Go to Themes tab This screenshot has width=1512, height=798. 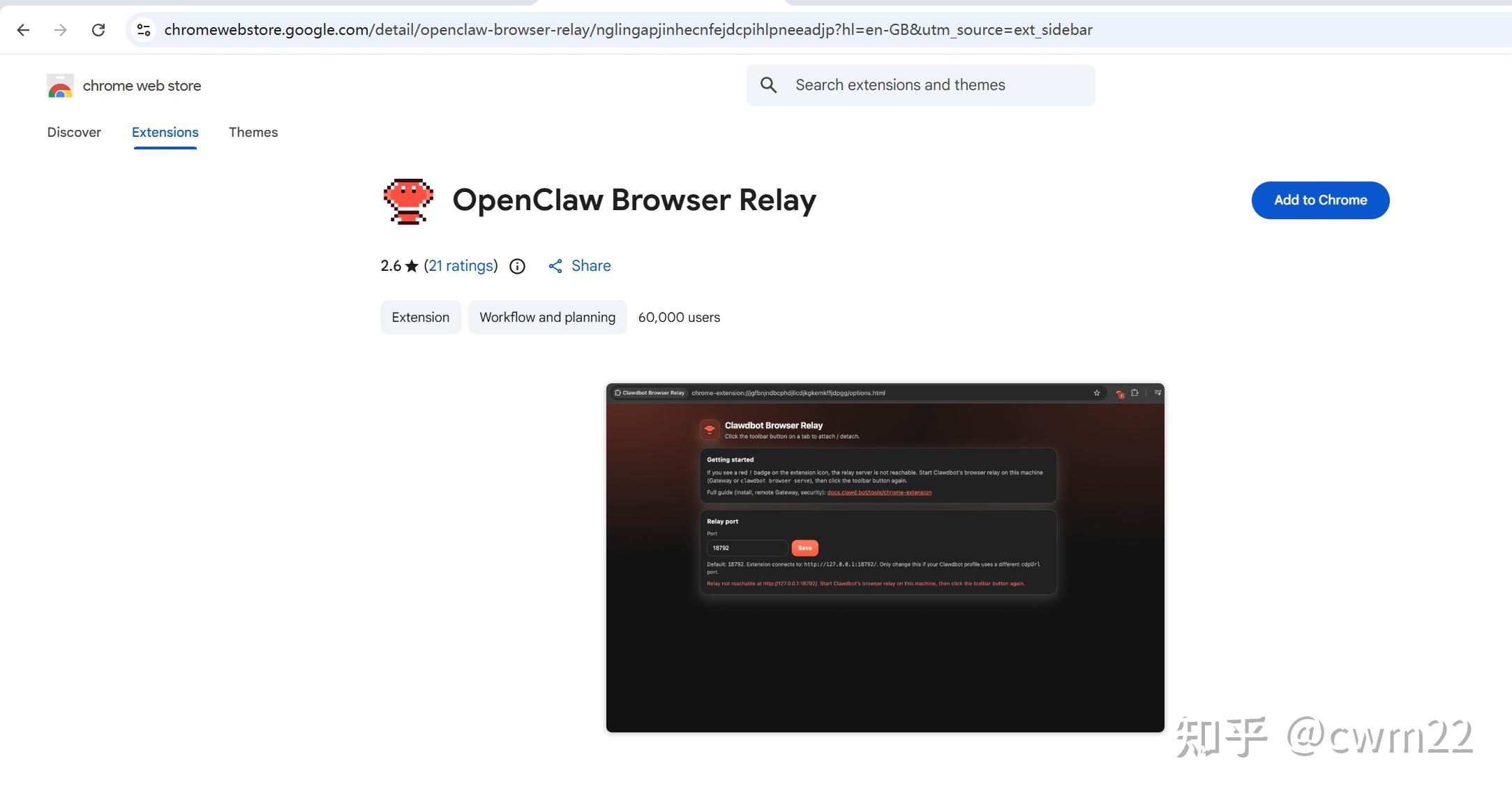point(253,133)
